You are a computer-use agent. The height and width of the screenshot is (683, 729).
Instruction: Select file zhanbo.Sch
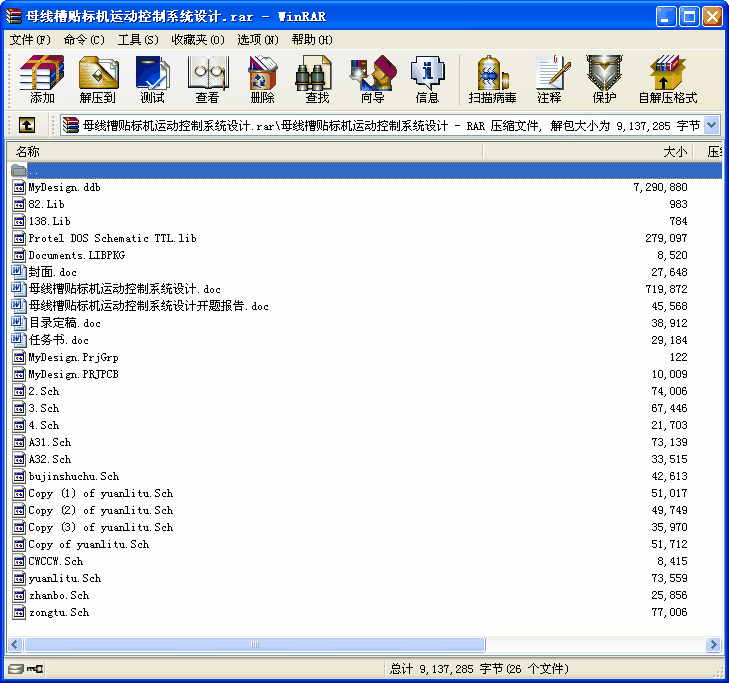59,596
